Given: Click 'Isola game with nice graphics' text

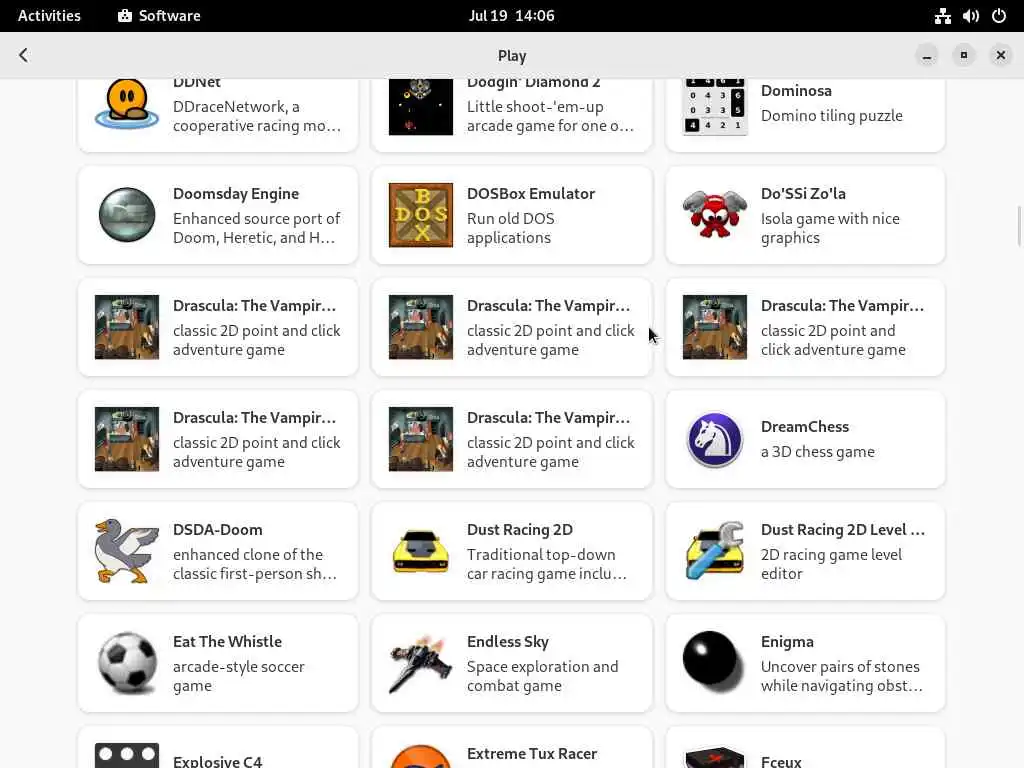Looking at the screenshot, I should click(x=830, y=228).
